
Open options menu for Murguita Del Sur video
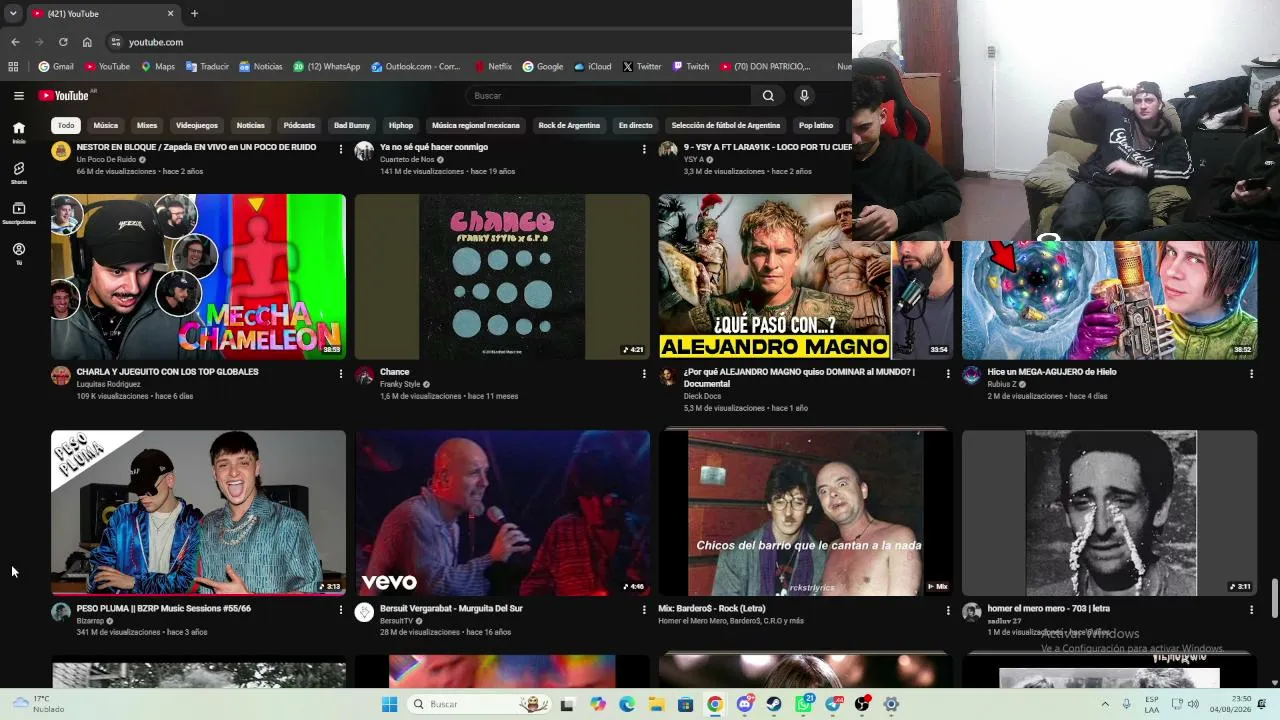644,610
